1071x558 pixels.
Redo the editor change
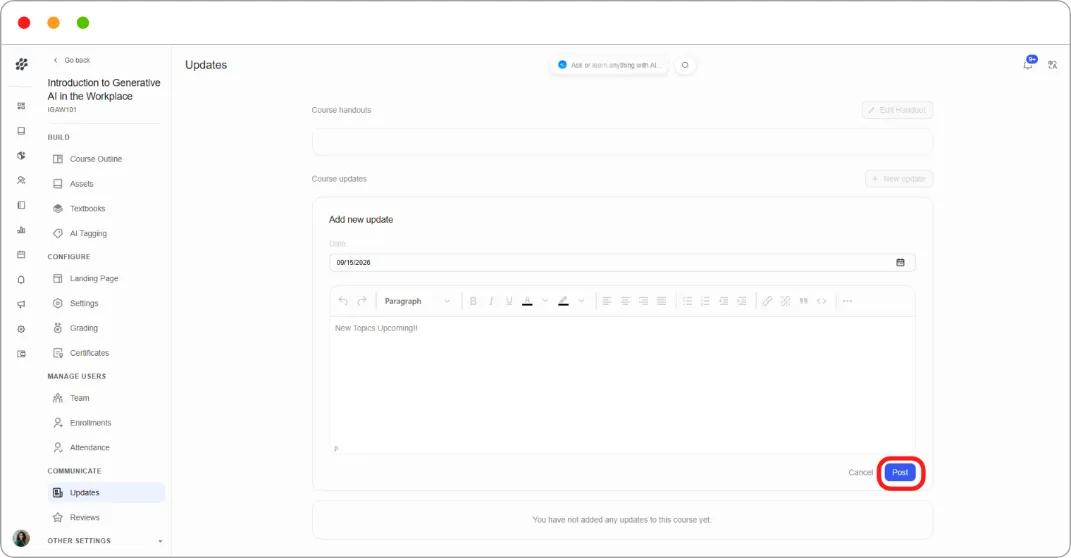tap(362, 301)
